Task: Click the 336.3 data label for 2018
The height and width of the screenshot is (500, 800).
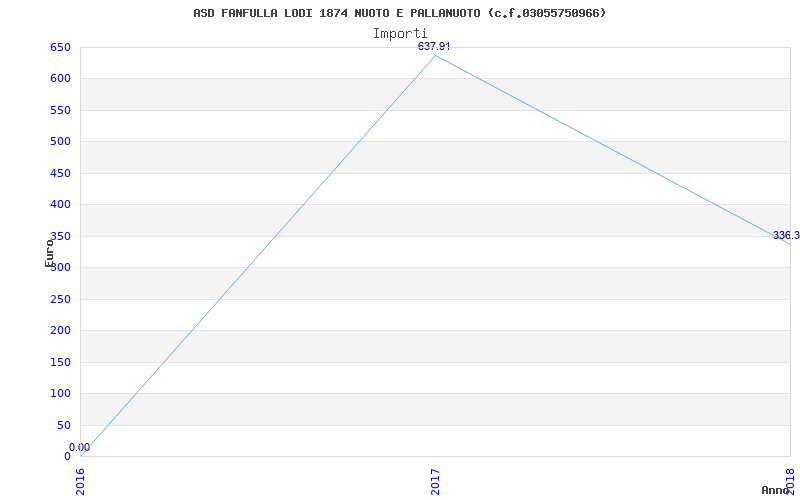Action: (786, 235)
